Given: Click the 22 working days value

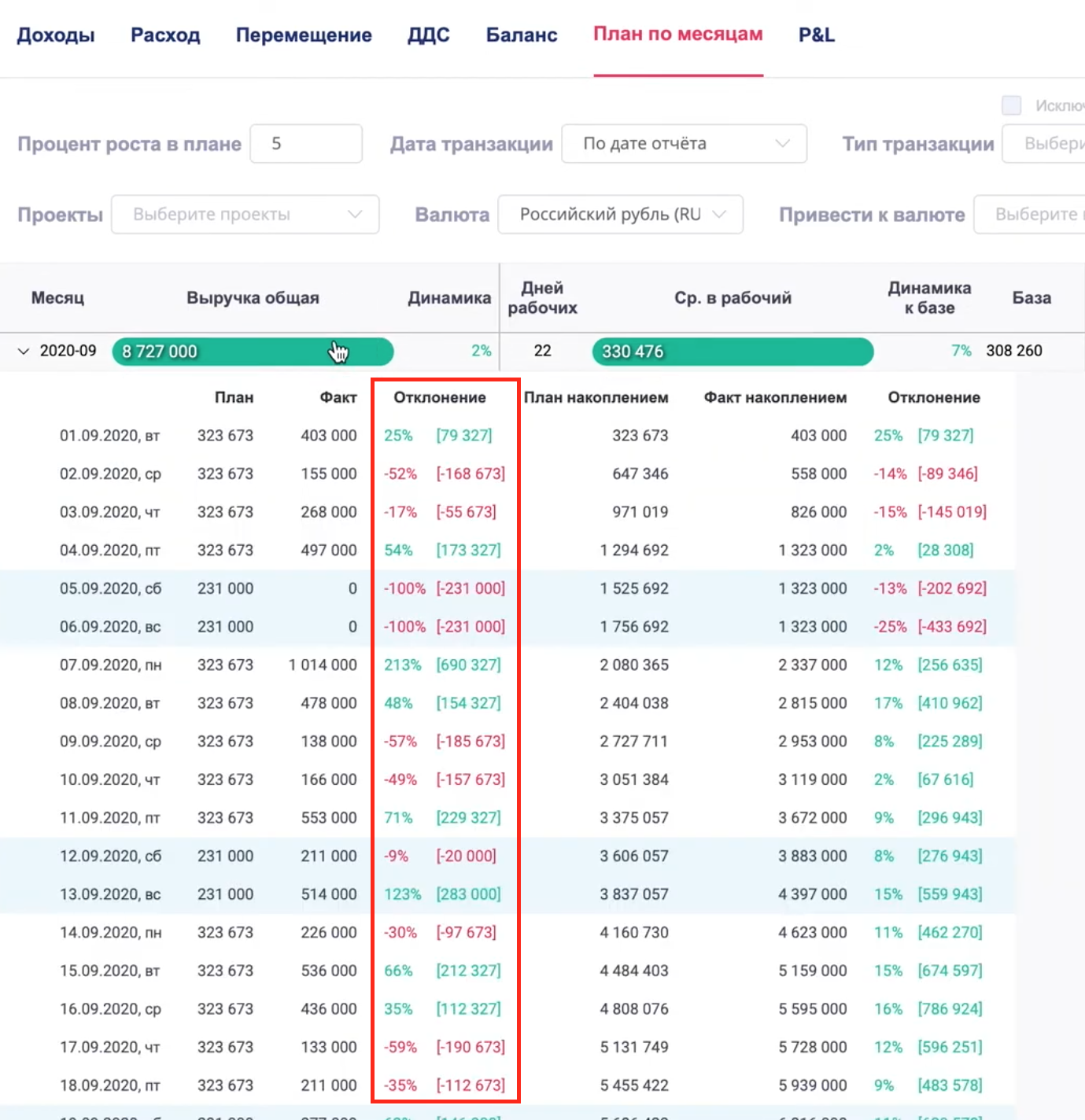Looking at the screenshot, I should [x=543, y=351].
